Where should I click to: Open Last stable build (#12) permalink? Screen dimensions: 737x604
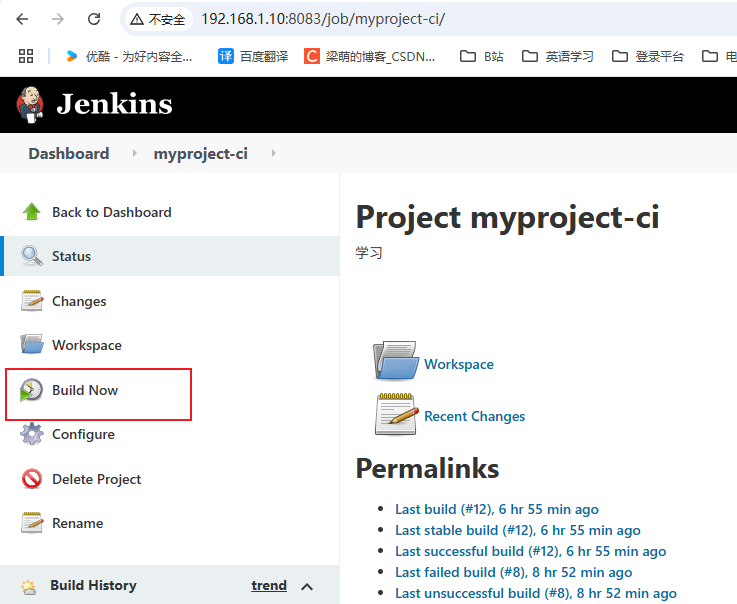(517, 531)
